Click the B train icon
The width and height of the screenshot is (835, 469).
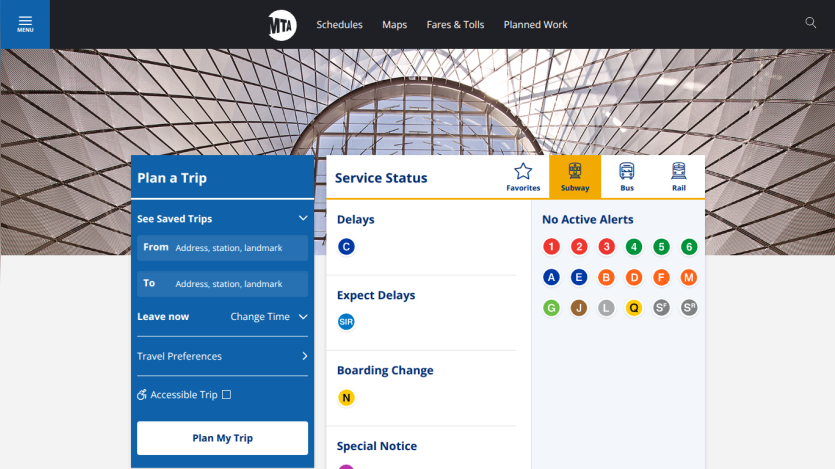(x=606, y=277)
